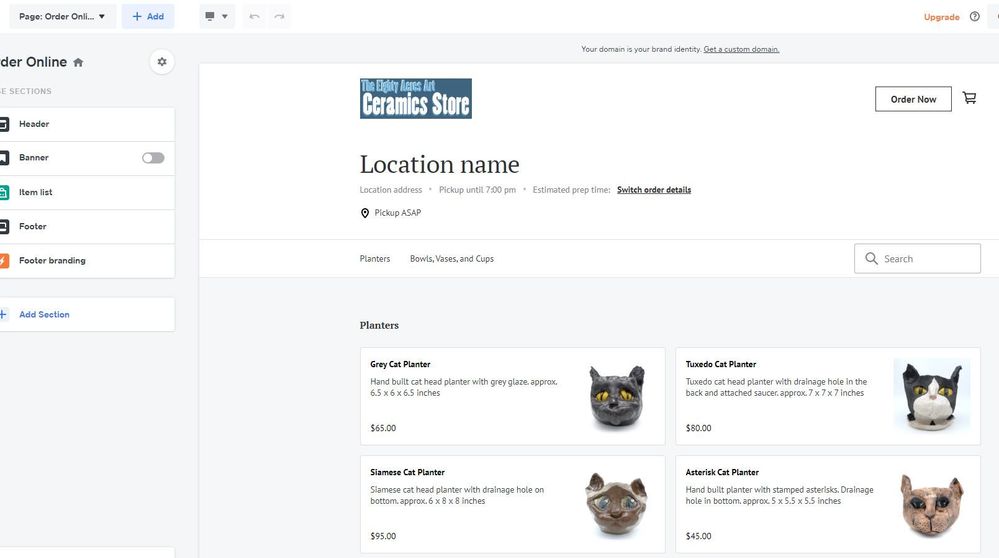Click the undo arrow icon
Screen dimensions: 999x558
255,17
